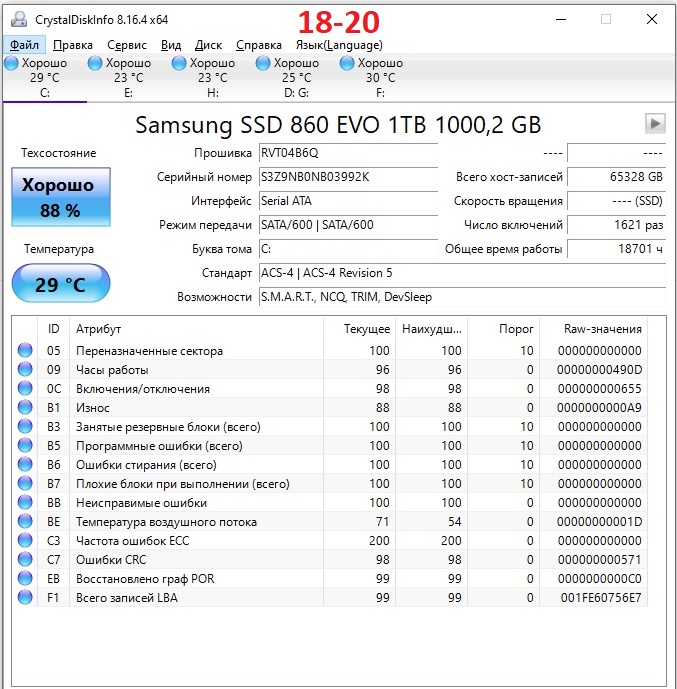677x689 pixels.
Task: Select disk D: G: tab
Action: tap(296, 78)
